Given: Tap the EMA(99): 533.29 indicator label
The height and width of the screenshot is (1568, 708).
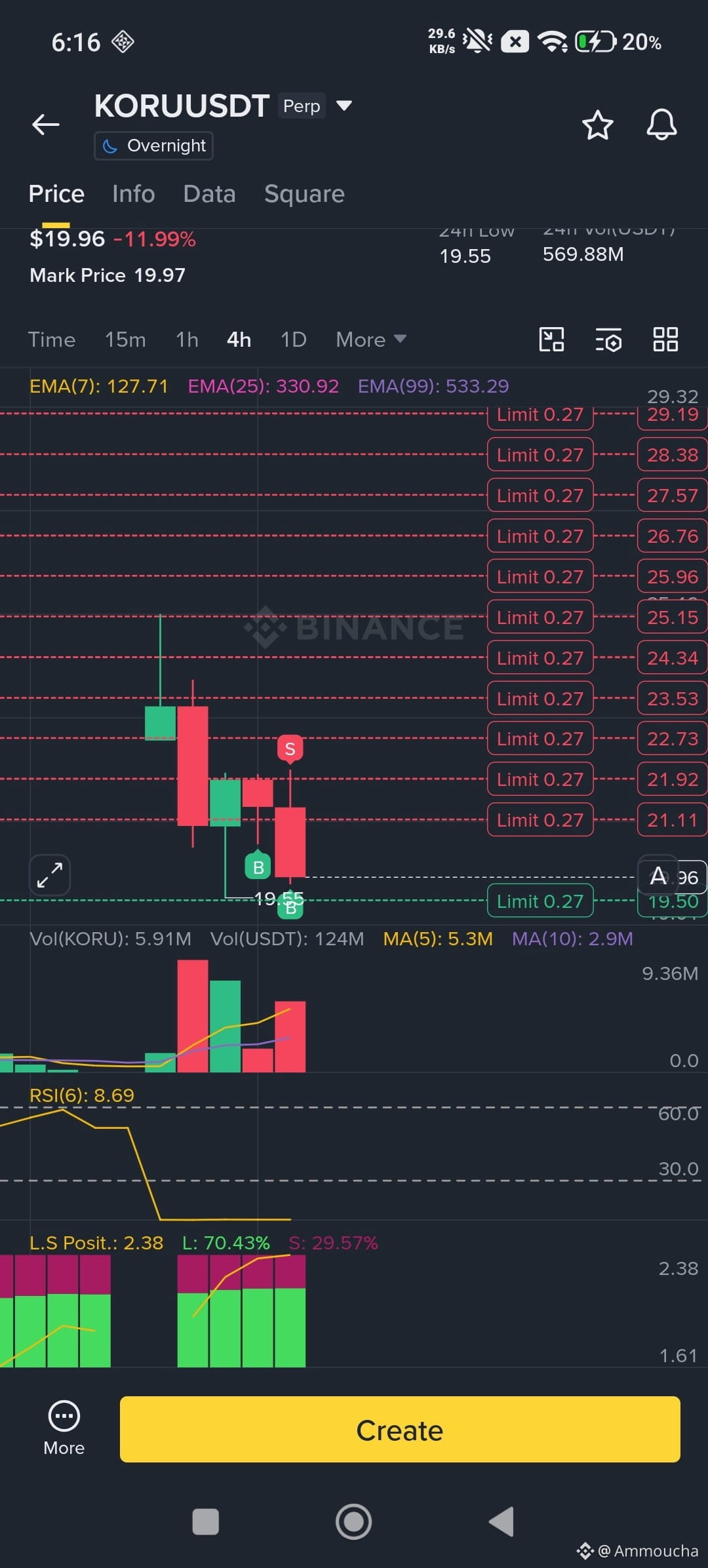Looking at the screenshot, I should point(433,386).
